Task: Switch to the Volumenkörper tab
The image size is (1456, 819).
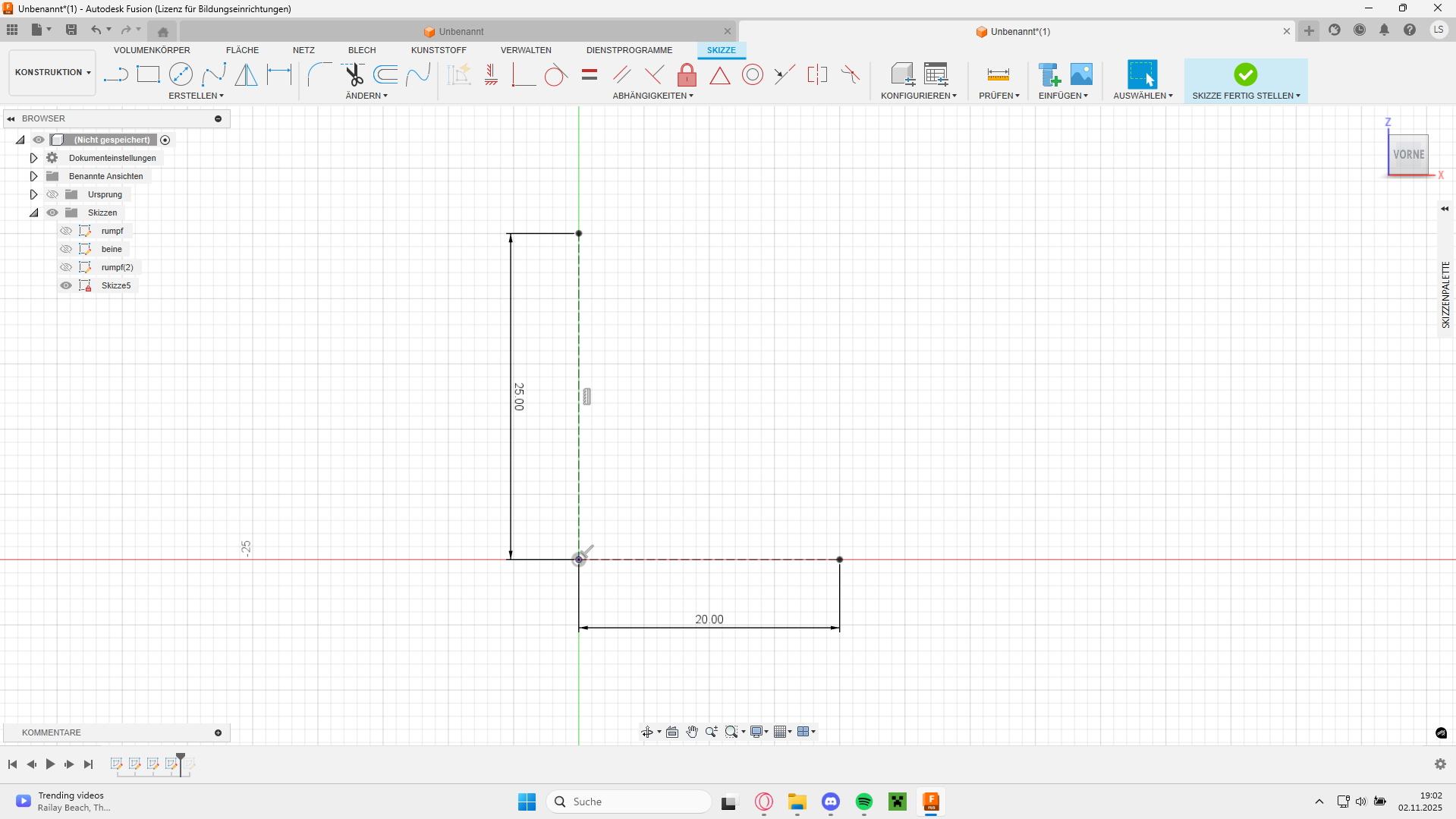Action: [x=152, y=50]
